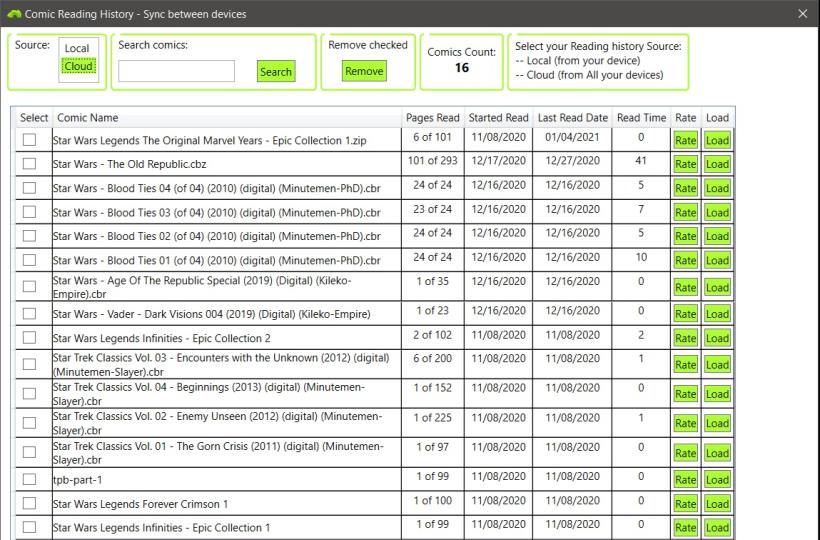Tick Star Trek Classics Vol. 02 checkbox
This screenshot has width=820, height=540.
29,423
